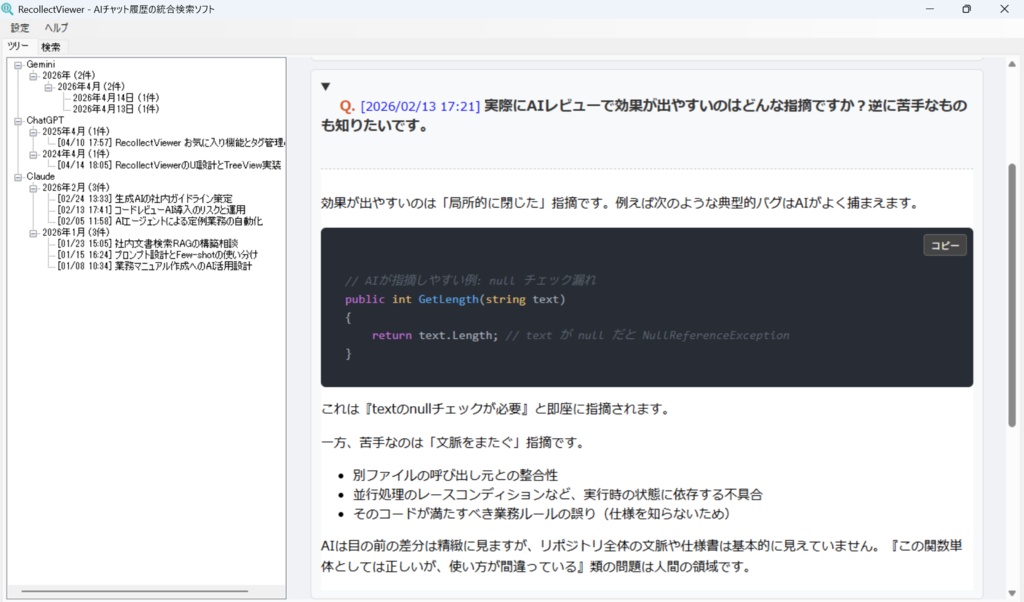This screenshot has height=602, width=1024.
Task: Click the RecollectViewer magnifier app icon
Action: 7,9
